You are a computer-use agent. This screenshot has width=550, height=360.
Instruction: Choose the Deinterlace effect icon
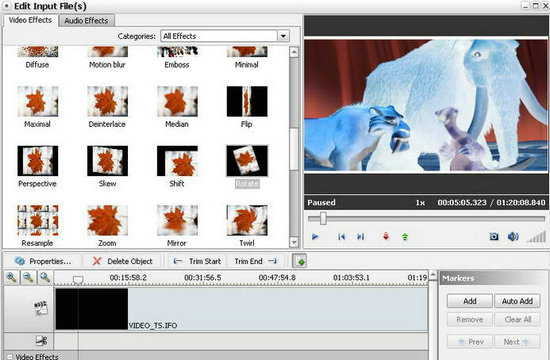107,101
